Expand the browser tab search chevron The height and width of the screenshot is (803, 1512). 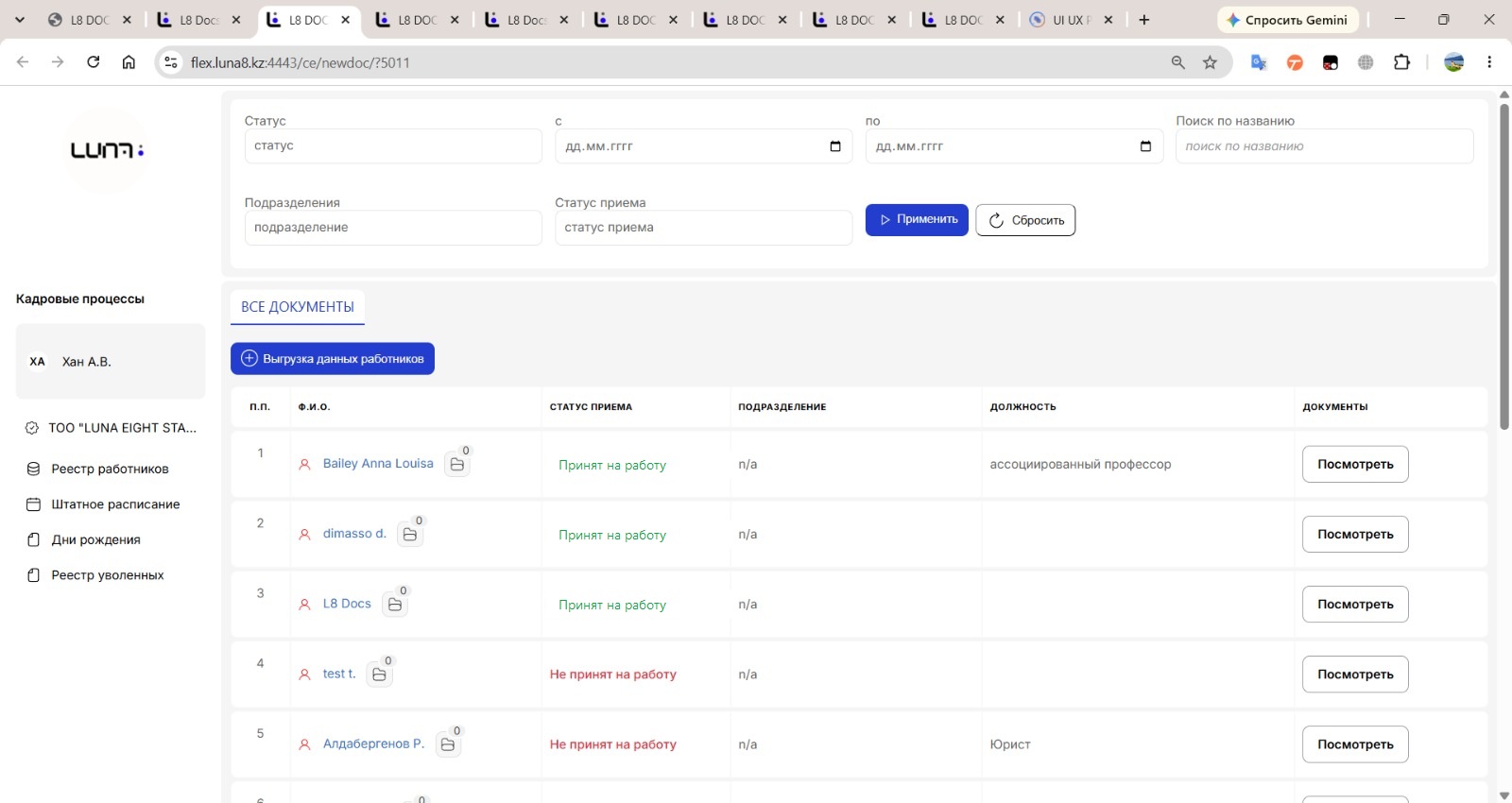tap(20, 20)
